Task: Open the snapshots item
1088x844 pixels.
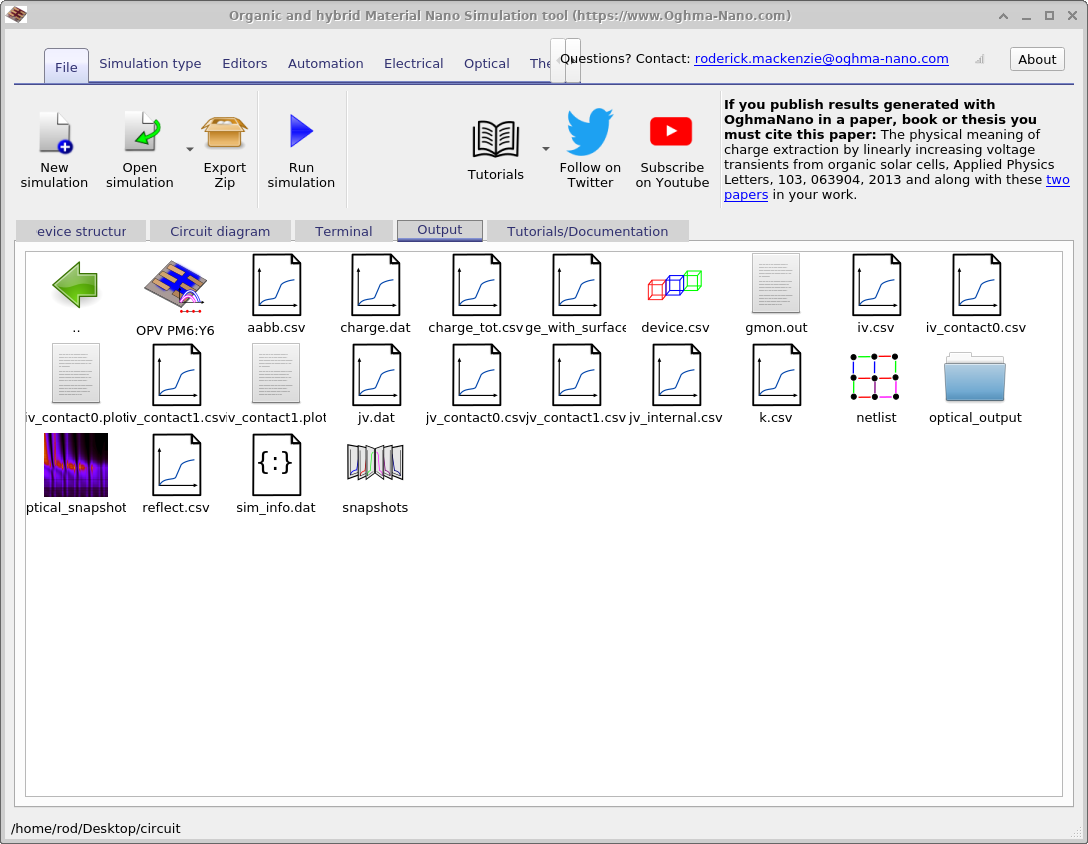Action: pos(375,463)
